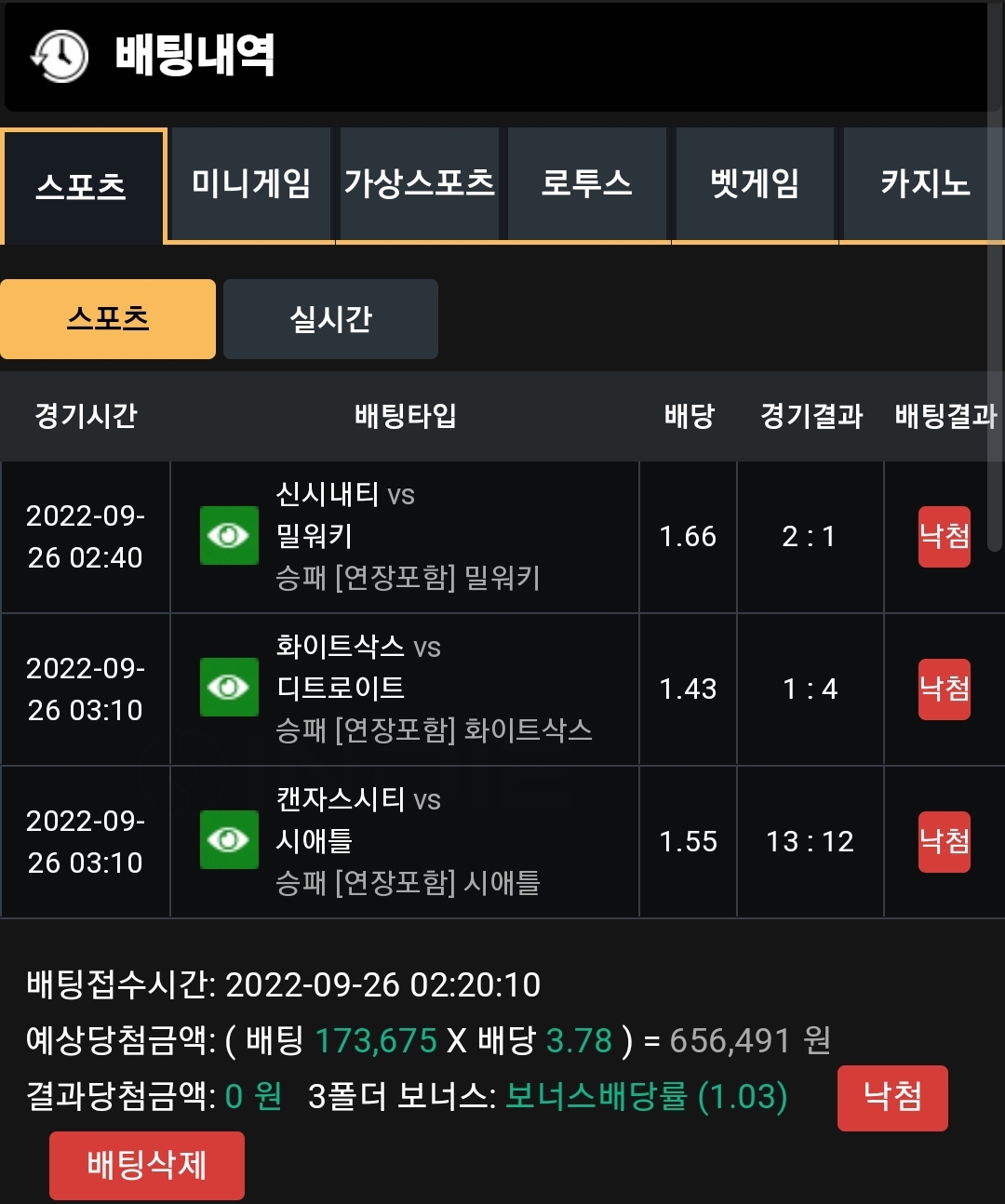Delete bet with 배팅삭제 button
1005x1204 pixels.
coord(147,1165)
